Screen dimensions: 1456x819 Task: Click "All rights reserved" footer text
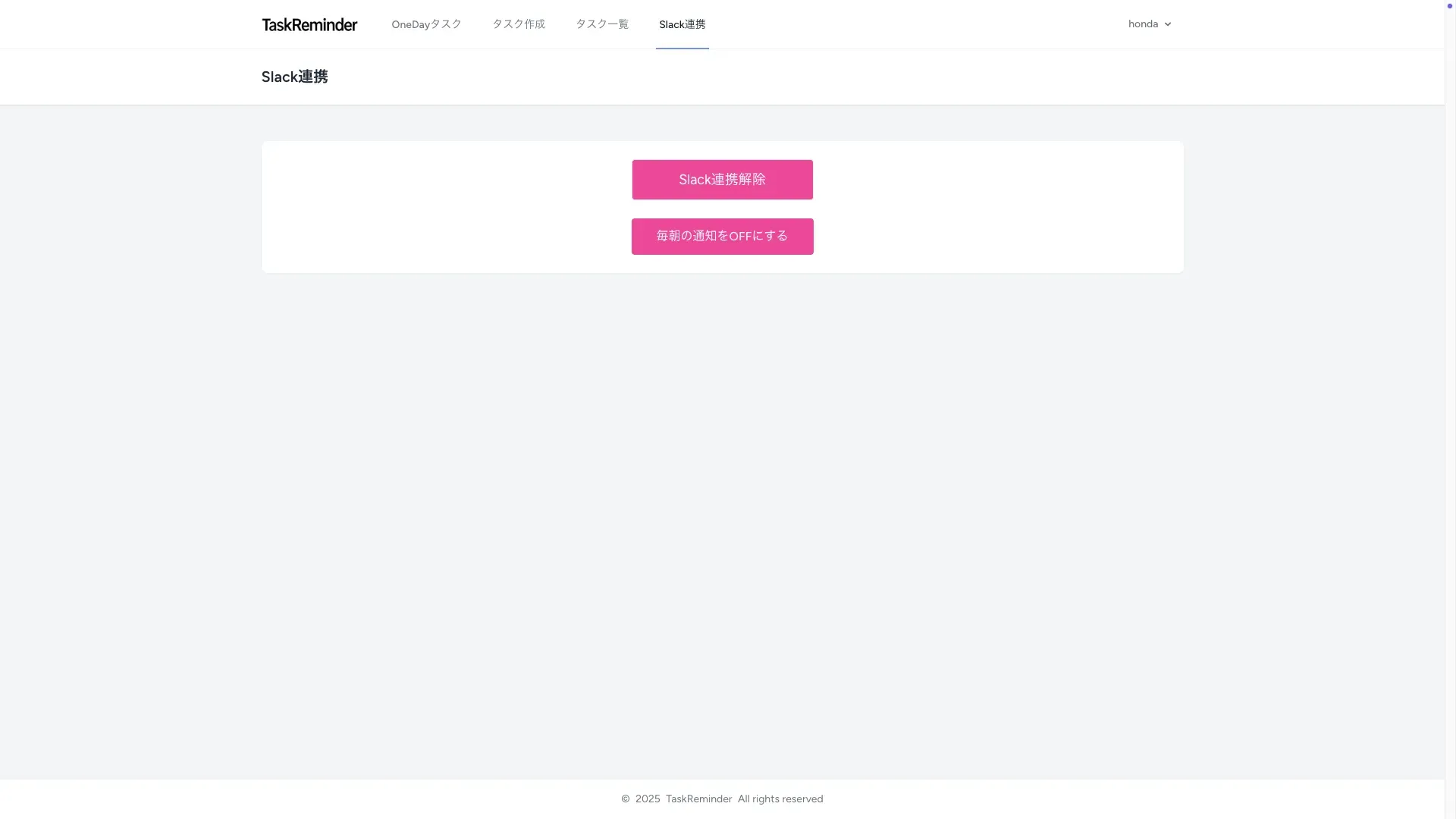[780, 799]
